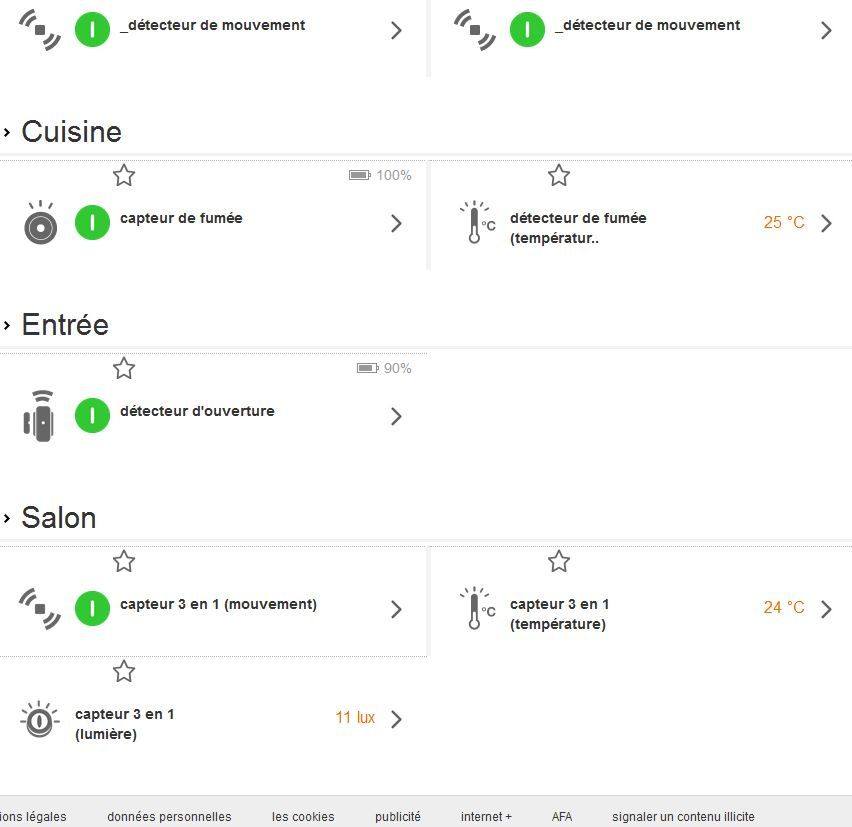Open the données personnelles footer link
The width and height of the screenshot is (852, 827).
click(169, 817)
